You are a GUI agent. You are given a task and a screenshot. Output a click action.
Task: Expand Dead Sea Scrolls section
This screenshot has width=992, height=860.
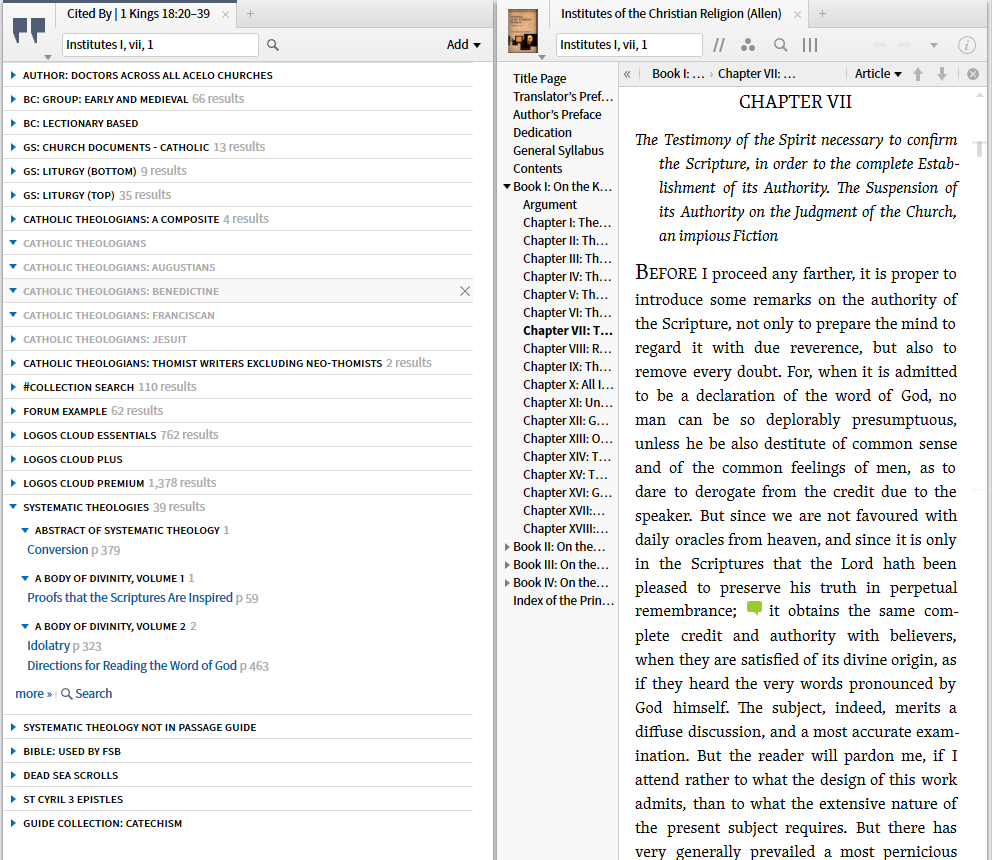tap(13, 775)
